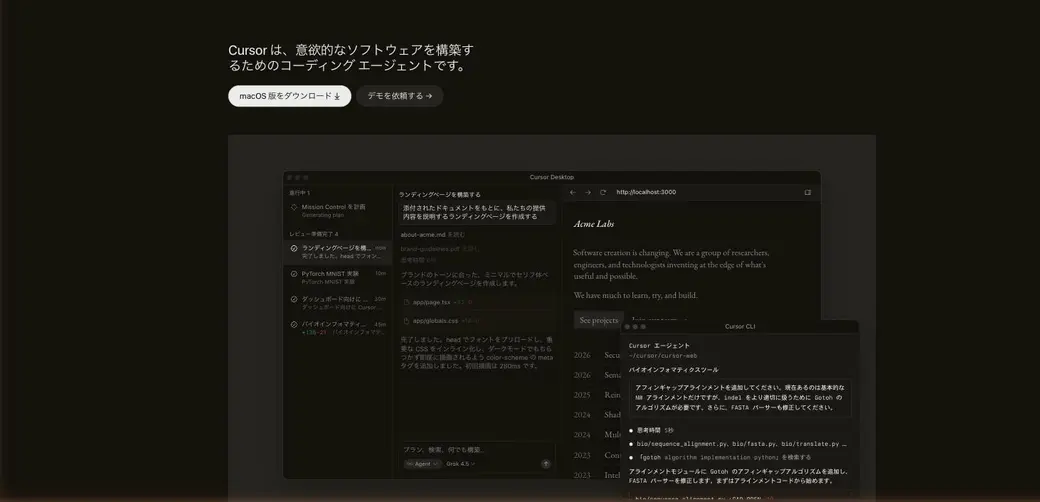Viewport: 1040px width, 502px height.
Task: Click about-acme.md を読む entry
Action: (433, 235)
